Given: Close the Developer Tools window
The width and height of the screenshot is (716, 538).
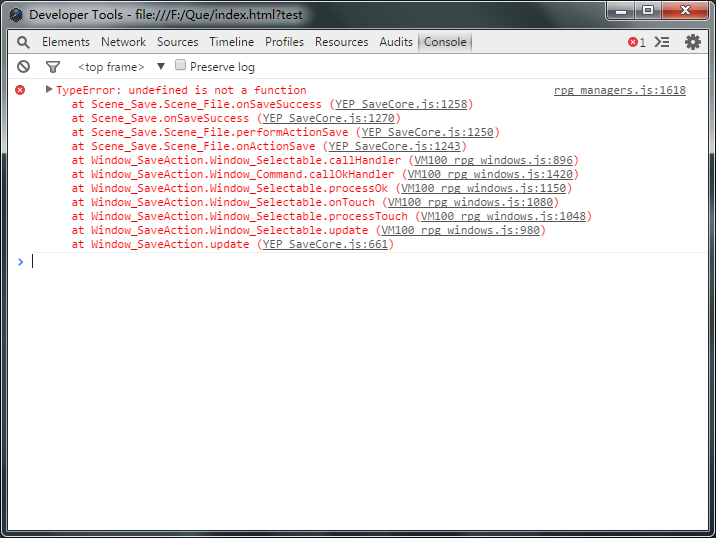Looking at the screenshot, I should point(685,11).
